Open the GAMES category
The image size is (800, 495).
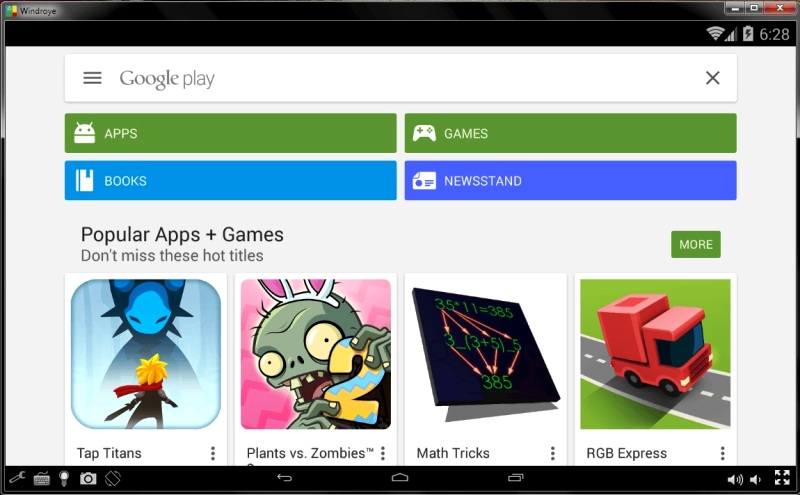coord(570,133)
